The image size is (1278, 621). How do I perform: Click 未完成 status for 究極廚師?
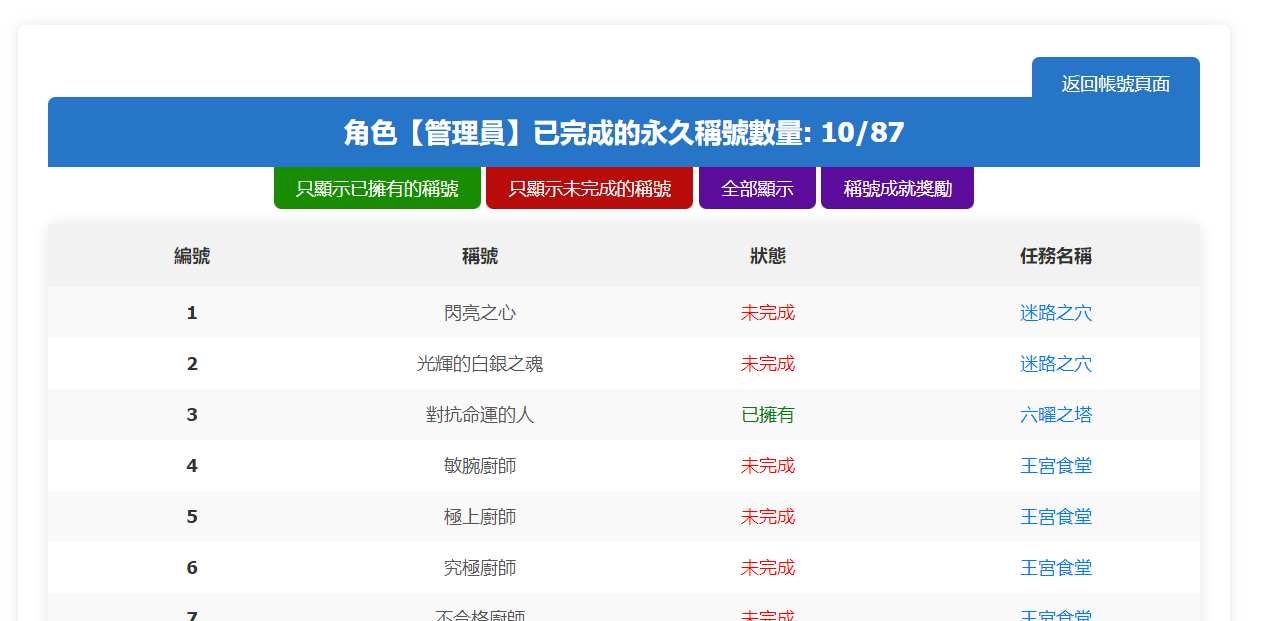[768, 568]
